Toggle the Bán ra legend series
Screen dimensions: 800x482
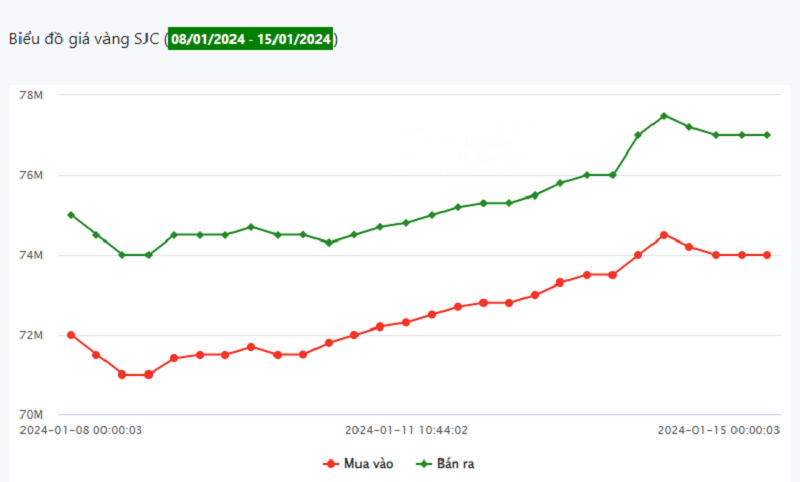tap(445, 464)
